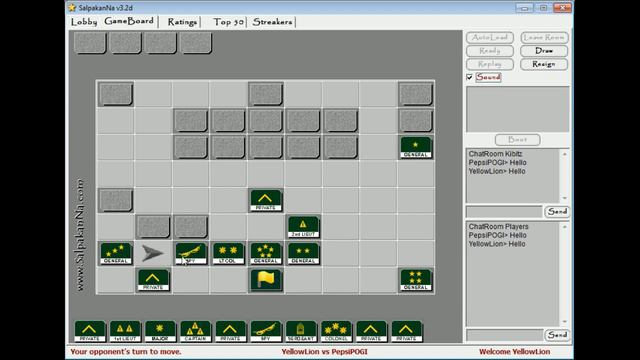Viewport: 640px width, 360px height.
Task: Click the AutoLoad button
Action: pos(490,38)
